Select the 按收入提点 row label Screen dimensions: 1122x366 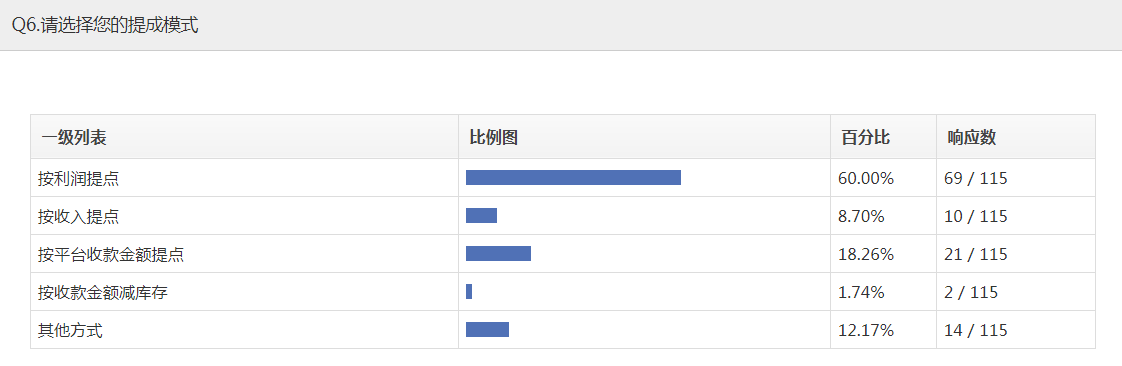pyautogui.click(x=79, y=216)
